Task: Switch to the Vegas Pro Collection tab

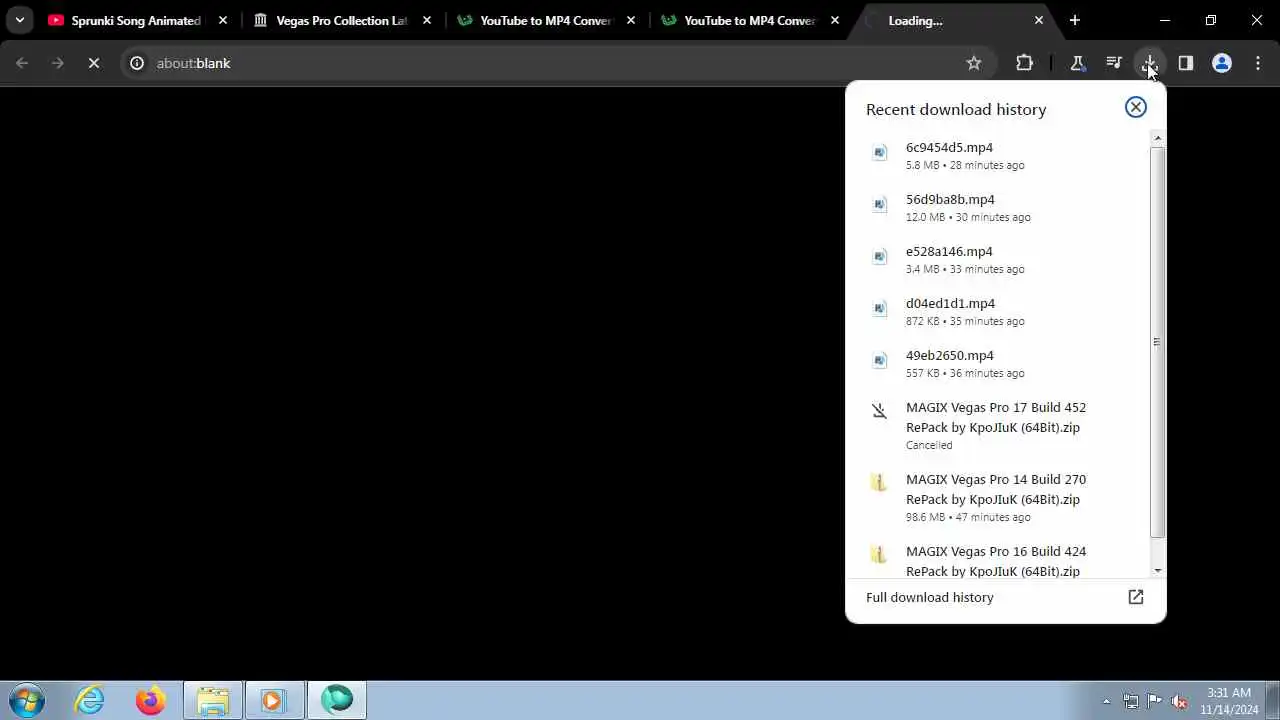Action: coord(343,20)
